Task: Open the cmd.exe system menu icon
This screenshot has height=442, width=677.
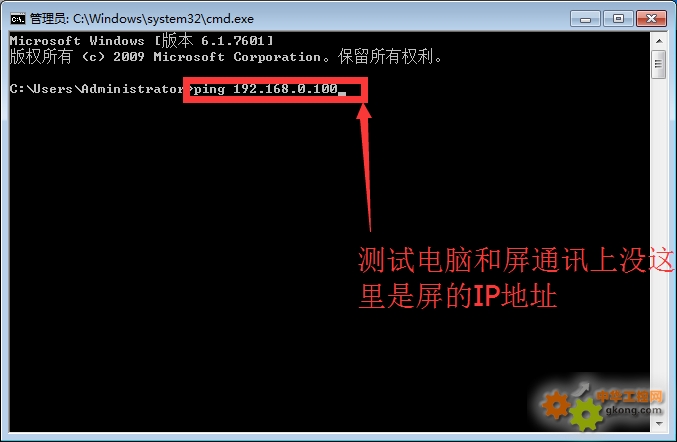Action: [18, 19]
